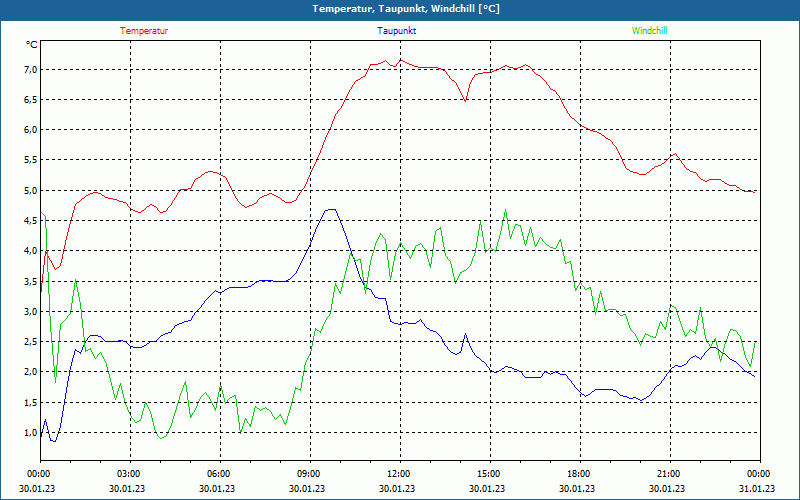Click the green Windchill legend label
Image resolution: width=800 pixels, height=500 pixels.
(x=649, y=31)
